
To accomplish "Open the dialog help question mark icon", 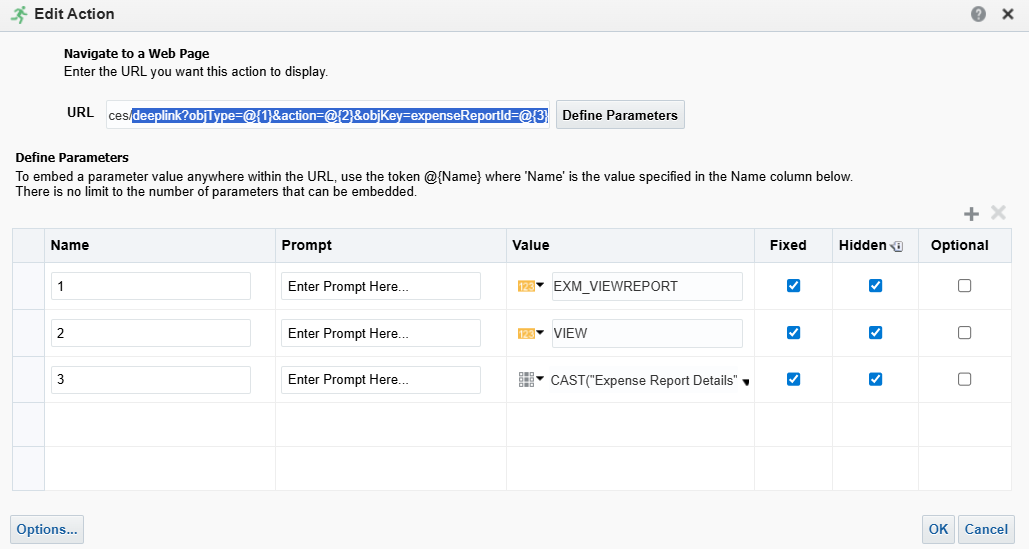I will pos(978,14).
